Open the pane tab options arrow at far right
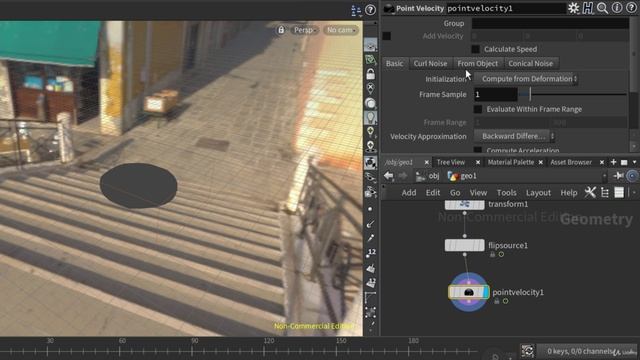Viewport: 640px width, 360px height. click(x=634, y=162)
